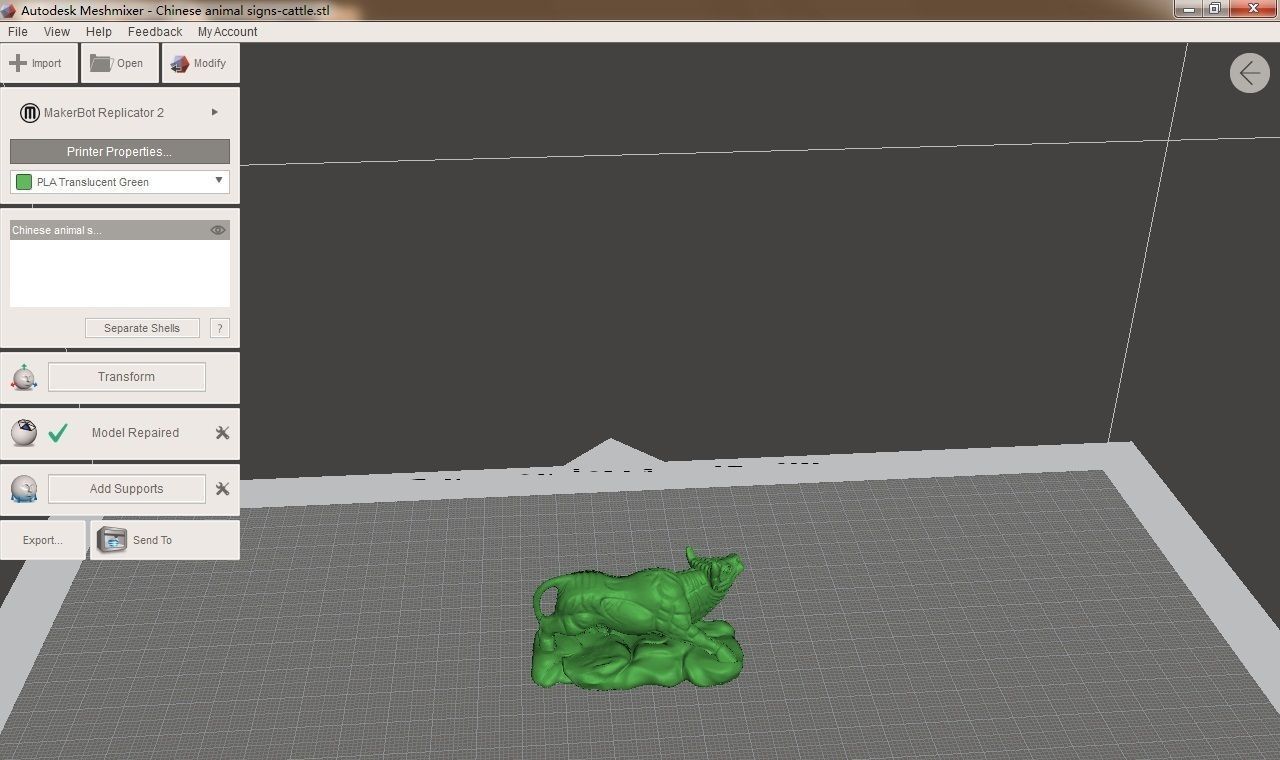Click Add Supports button
1280x760 pixels.
point(127,489)
